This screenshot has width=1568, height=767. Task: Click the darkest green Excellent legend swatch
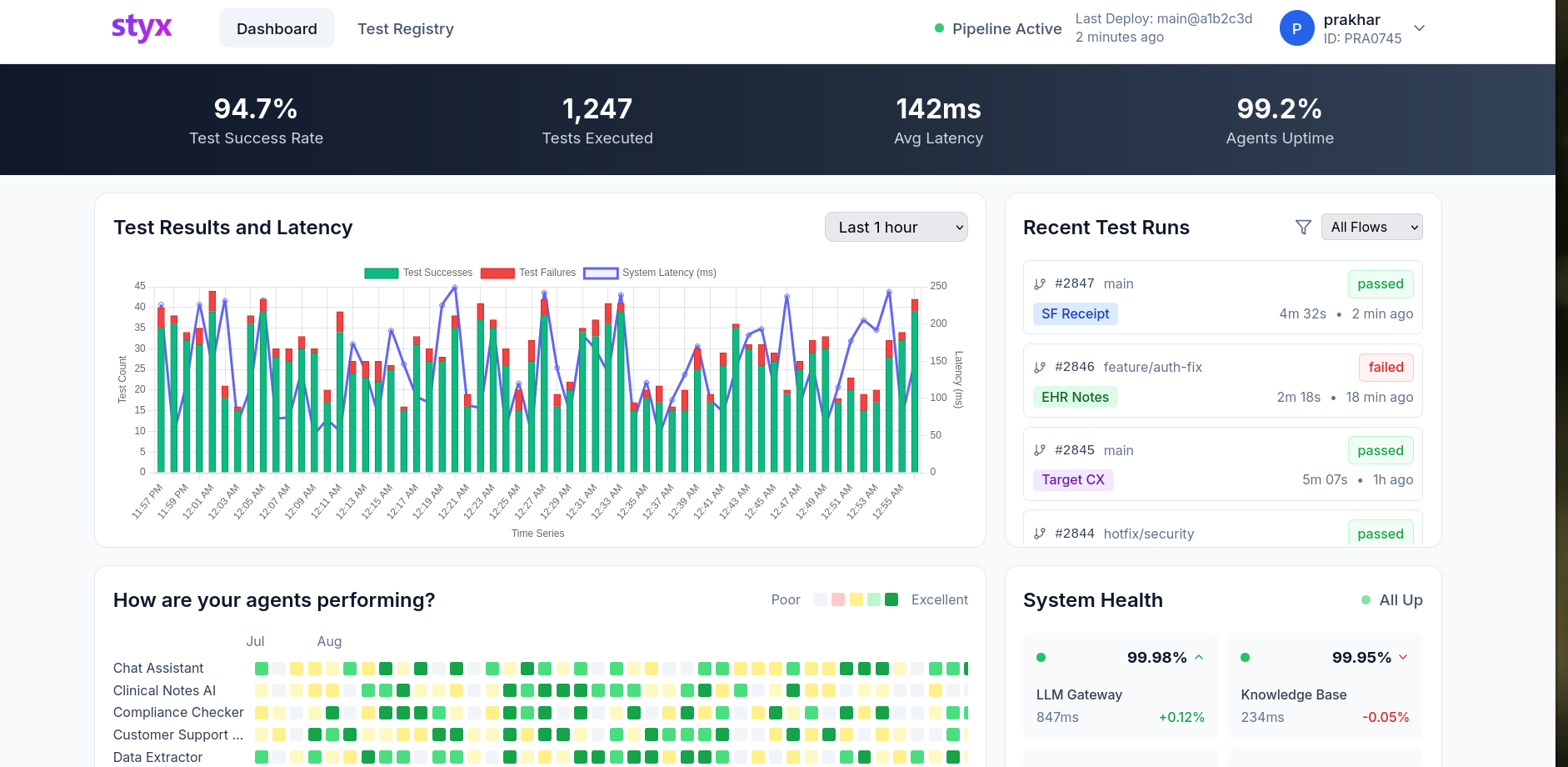tap(891, 599)
